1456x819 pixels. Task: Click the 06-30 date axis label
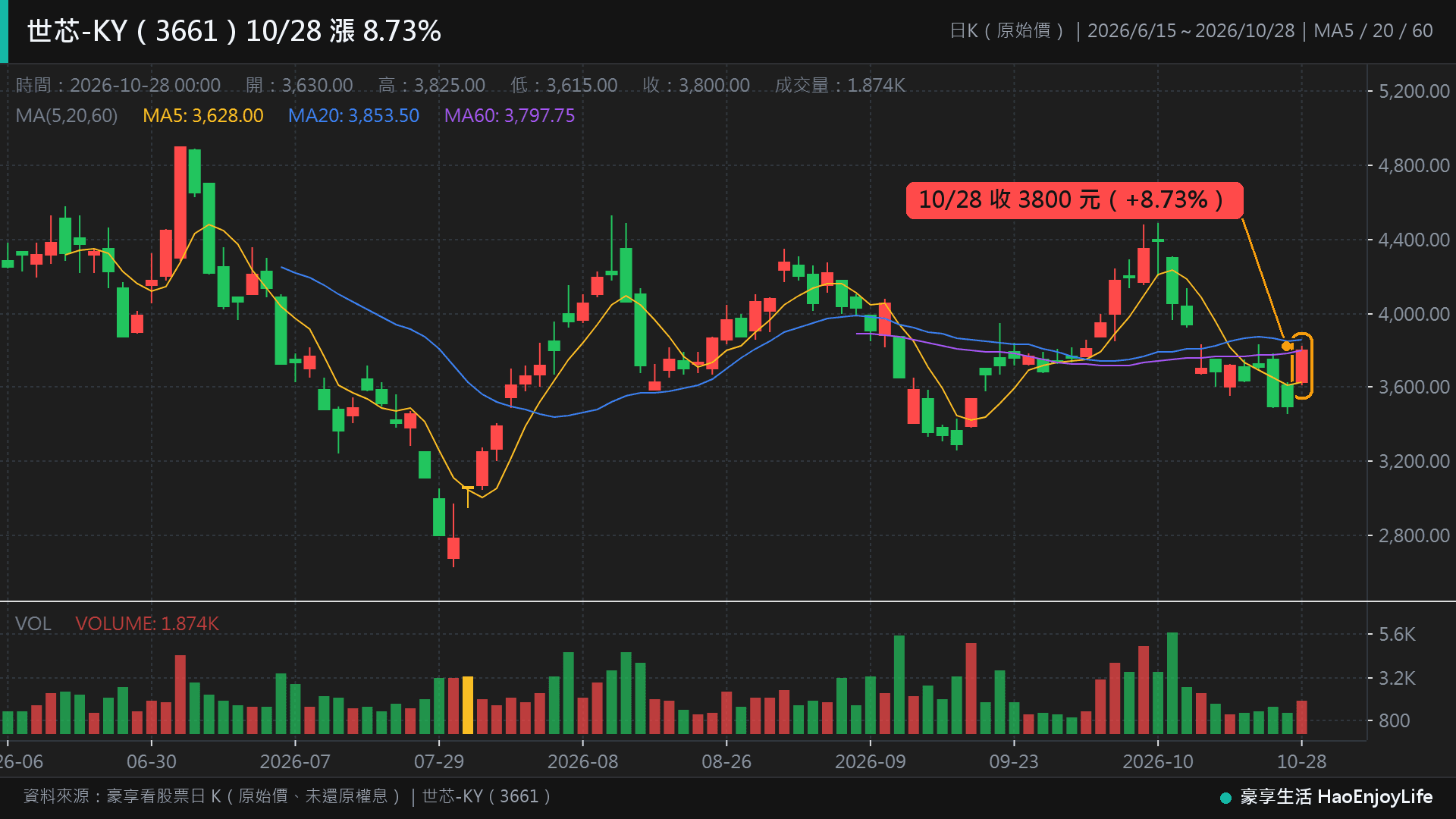152,761
